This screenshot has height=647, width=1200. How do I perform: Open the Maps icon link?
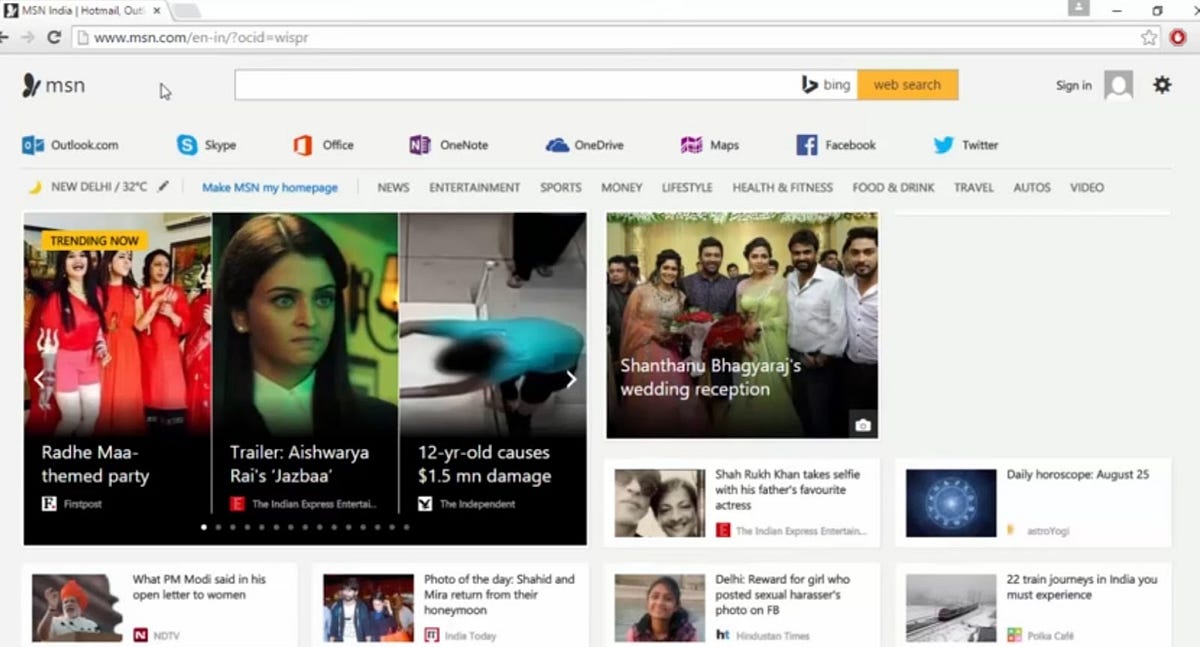[x=691, y=145]
